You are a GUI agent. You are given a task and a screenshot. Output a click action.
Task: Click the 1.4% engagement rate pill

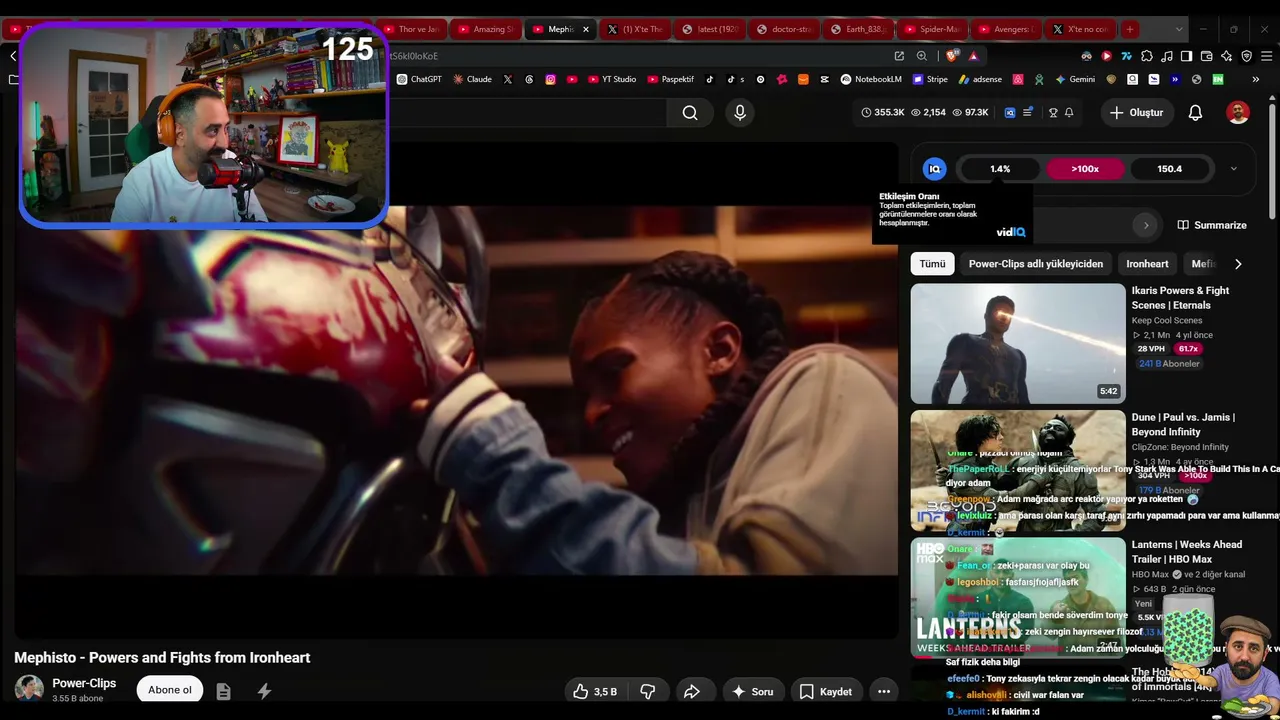click(x=1000, y=169)
